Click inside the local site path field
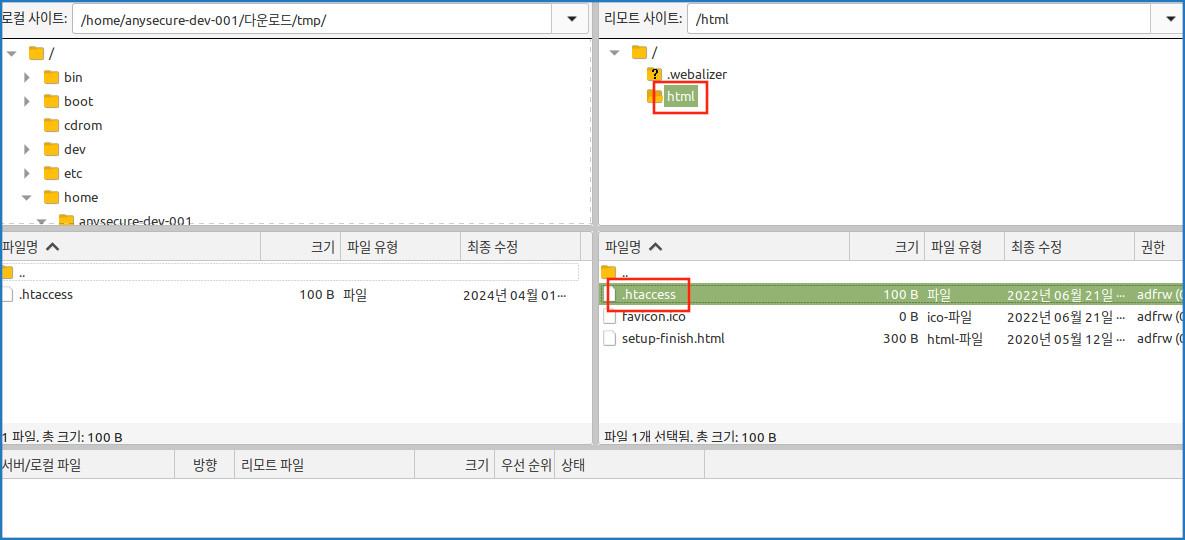This screenshot has height=540, width=1185. (x=312, y=20)
